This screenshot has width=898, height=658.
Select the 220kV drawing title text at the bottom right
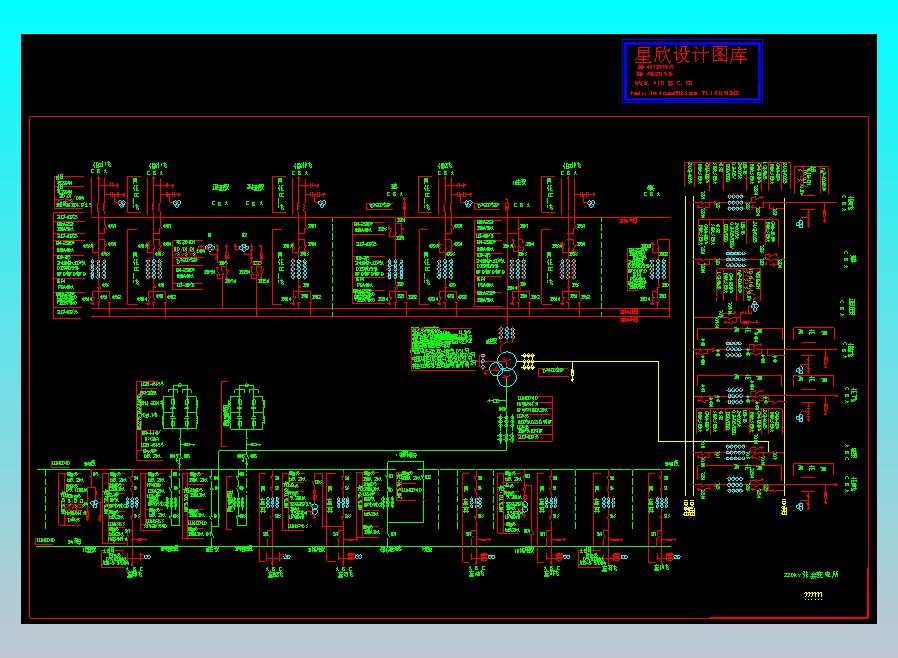click(x=811, y=574)
